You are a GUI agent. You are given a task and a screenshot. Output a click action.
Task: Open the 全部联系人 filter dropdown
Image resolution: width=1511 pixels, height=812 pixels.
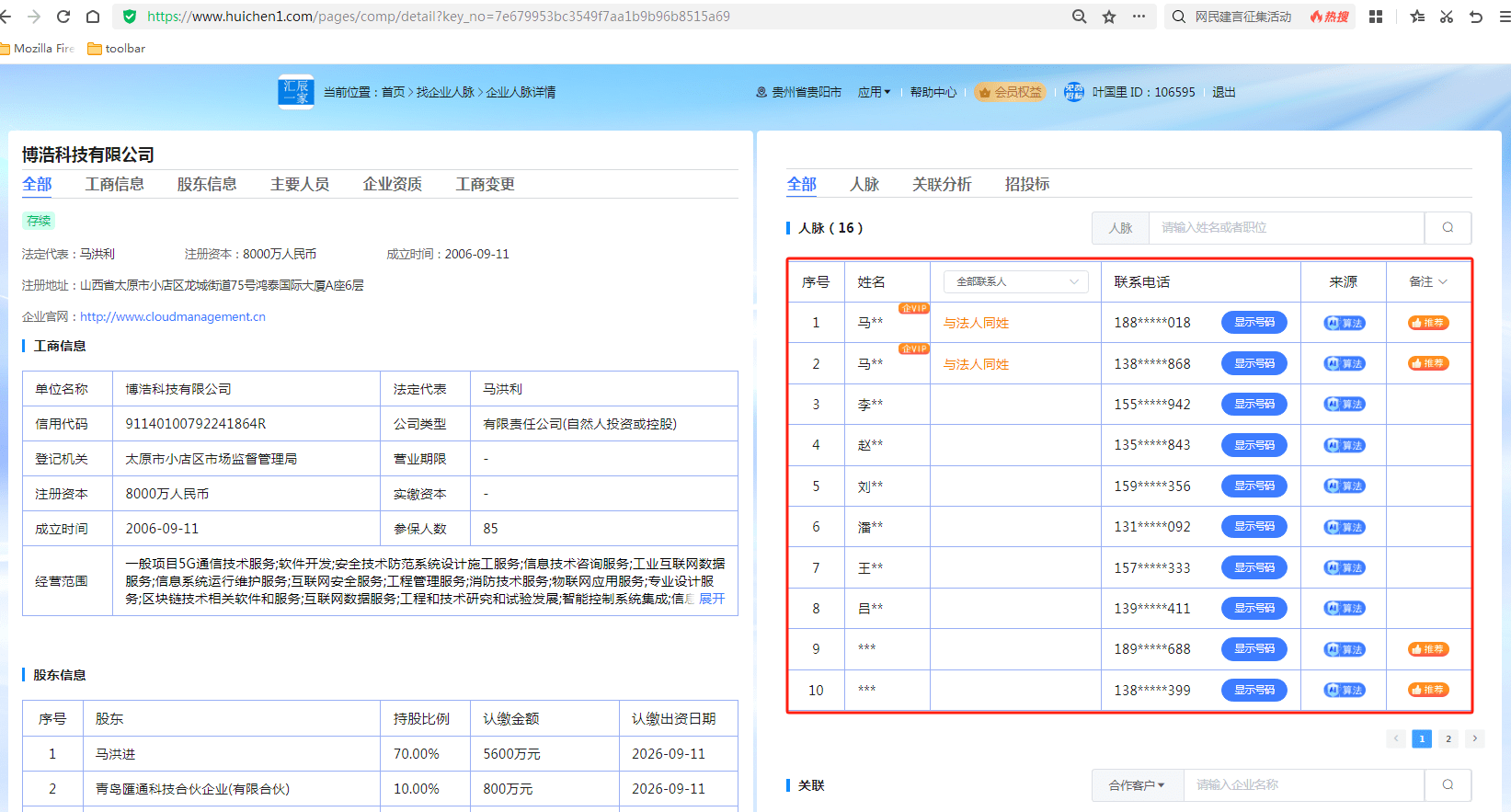pos(1016,281)
